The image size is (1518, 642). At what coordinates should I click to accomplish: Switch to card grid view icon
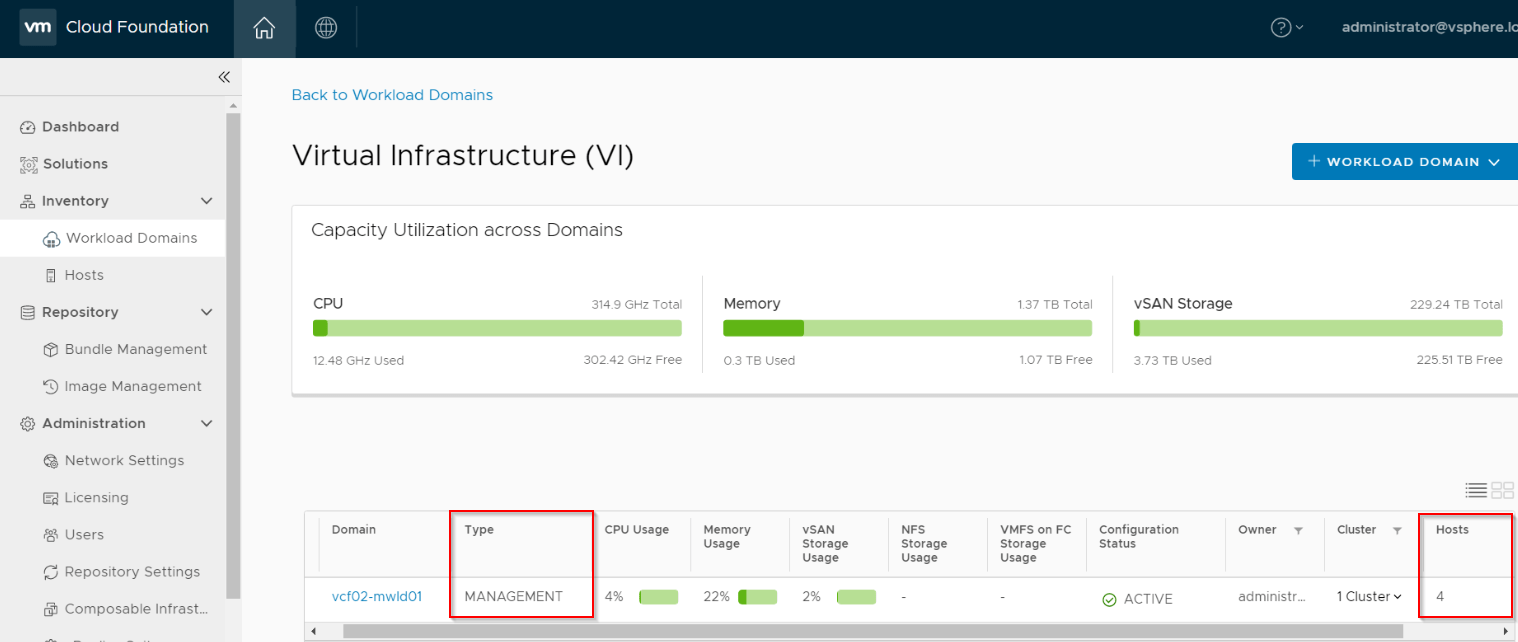(1503, 490)
